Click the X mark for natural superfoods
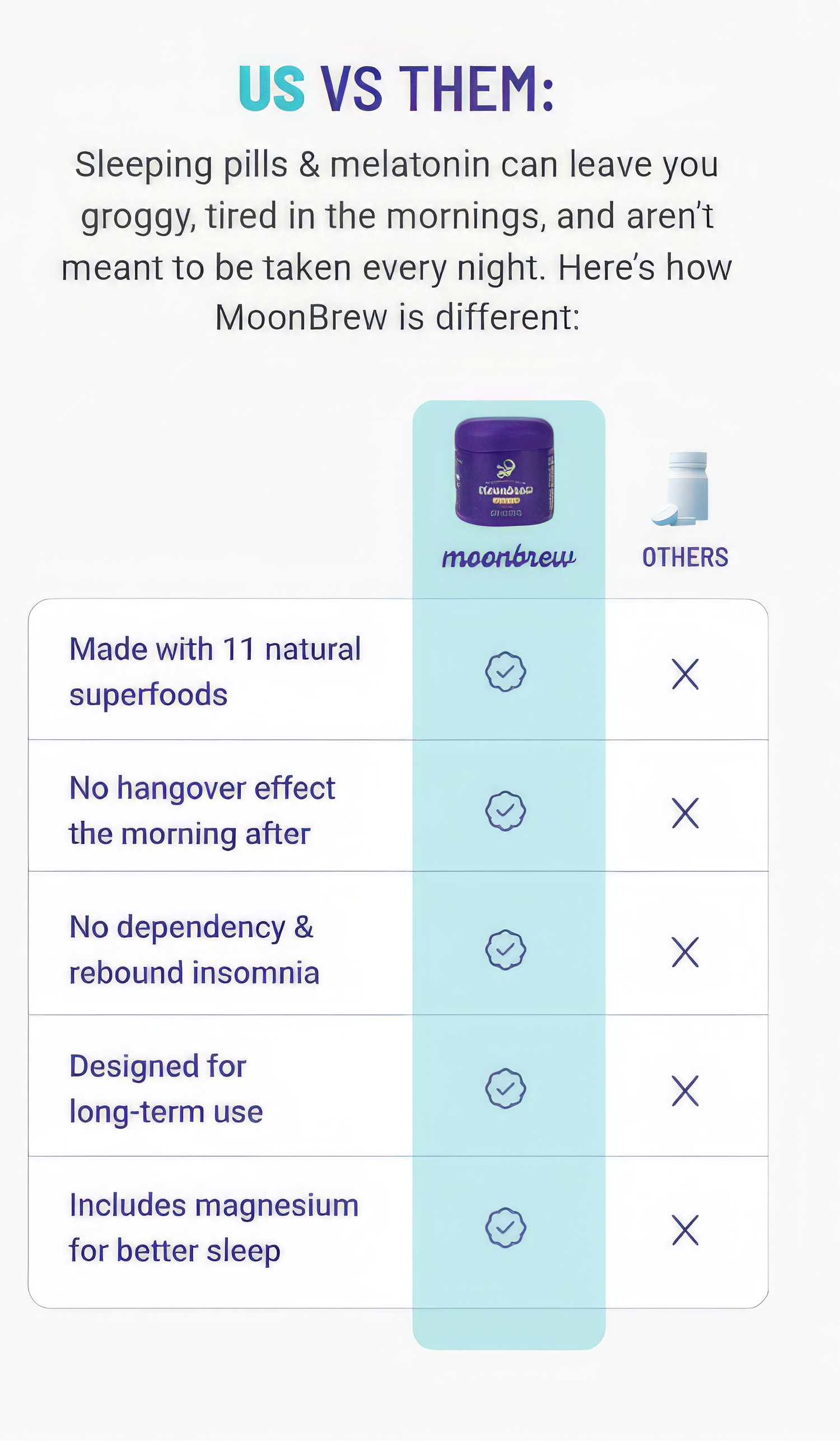Viewport: 840px width, 1448px height. coord(685,674)
